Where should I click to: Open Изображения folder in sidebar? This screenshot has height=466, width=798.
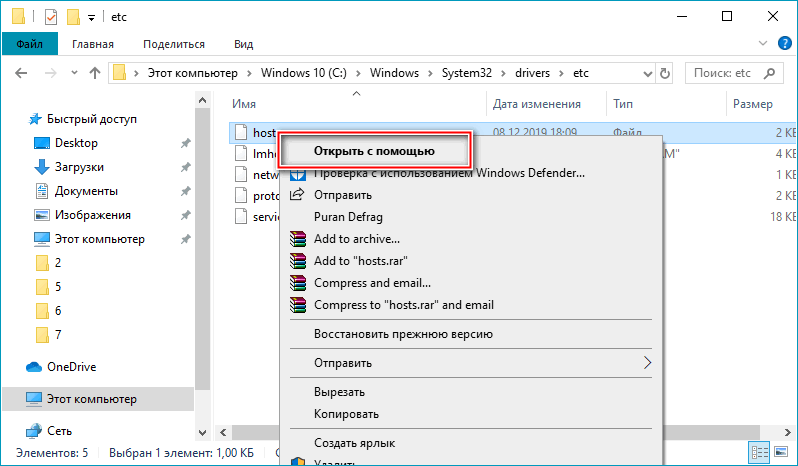93,215
